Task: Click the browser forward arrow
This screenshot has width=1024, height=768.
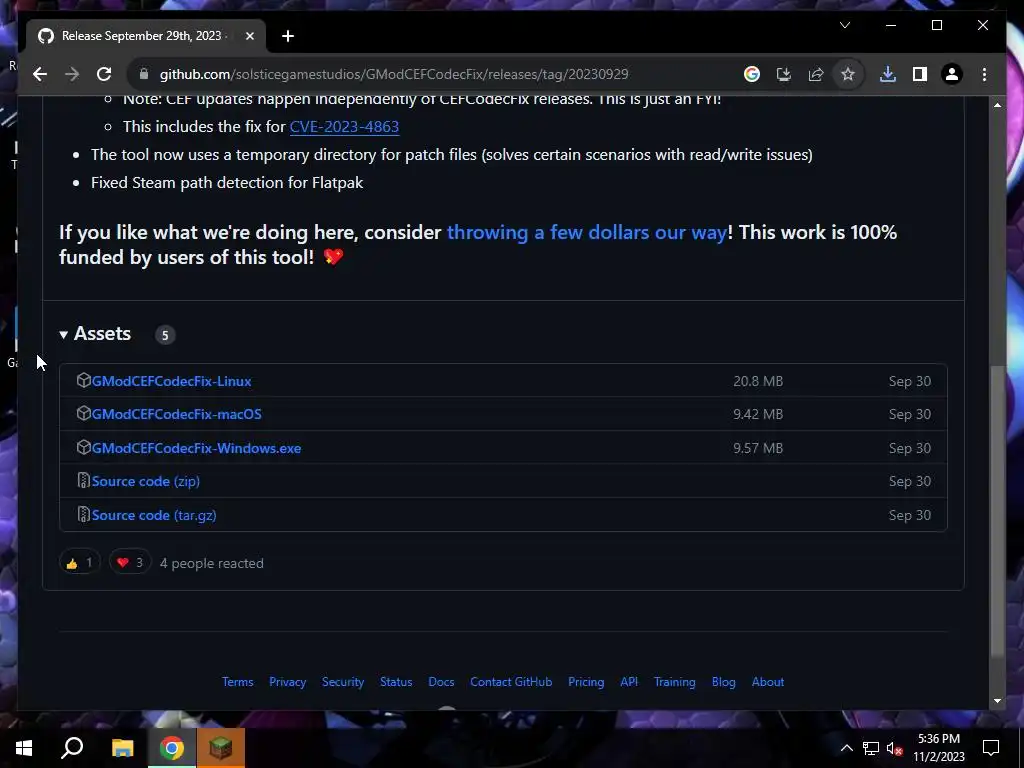Action: pos(72,74)
